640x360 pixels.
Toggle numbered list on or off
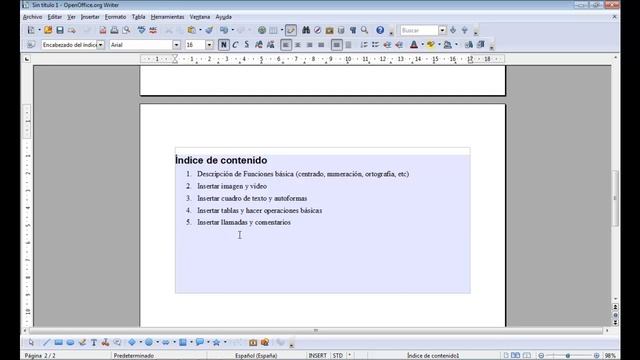[363, 45]
